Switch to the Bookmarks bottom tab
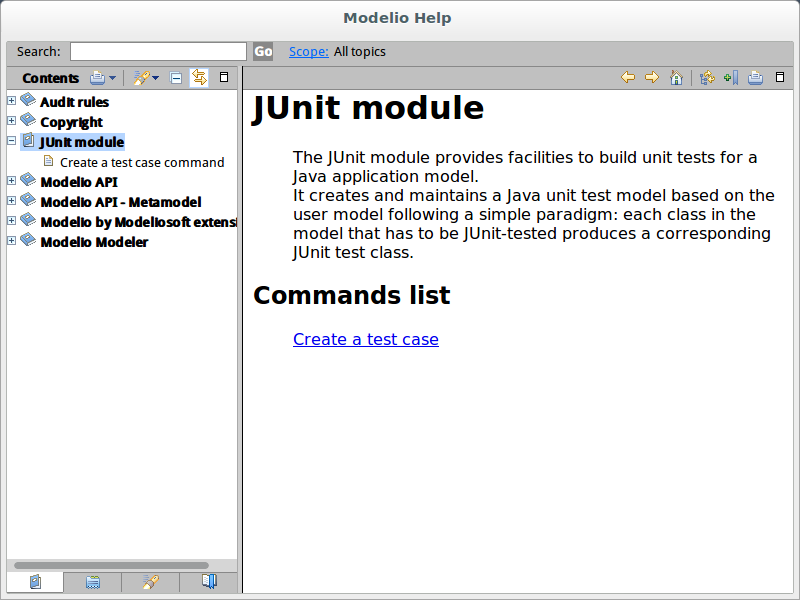The image size is (800, 600). [209, 582]
